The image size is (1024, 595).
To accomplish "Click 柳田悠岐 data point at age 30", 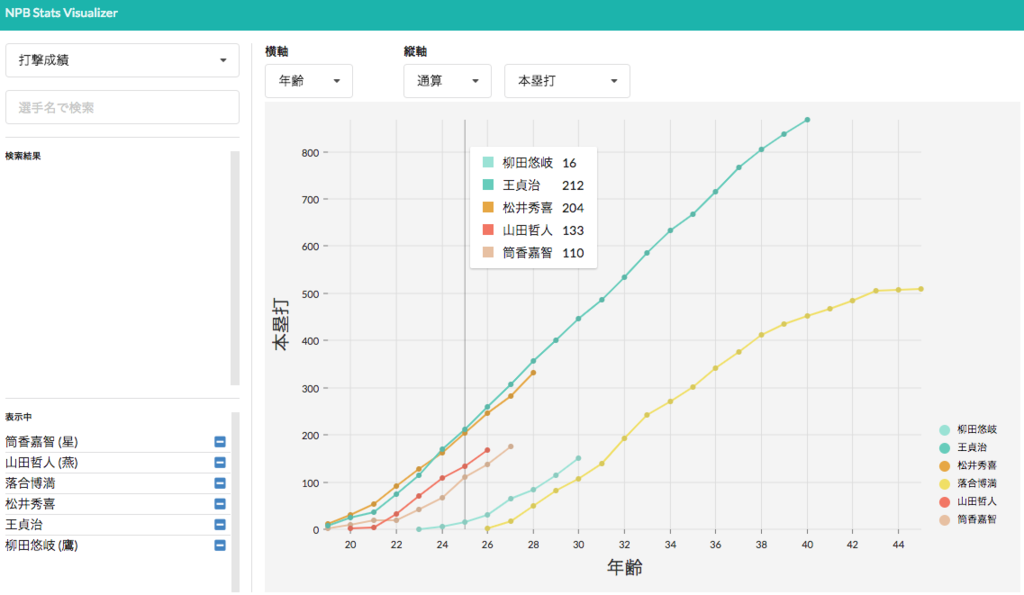I will (579, 458).
